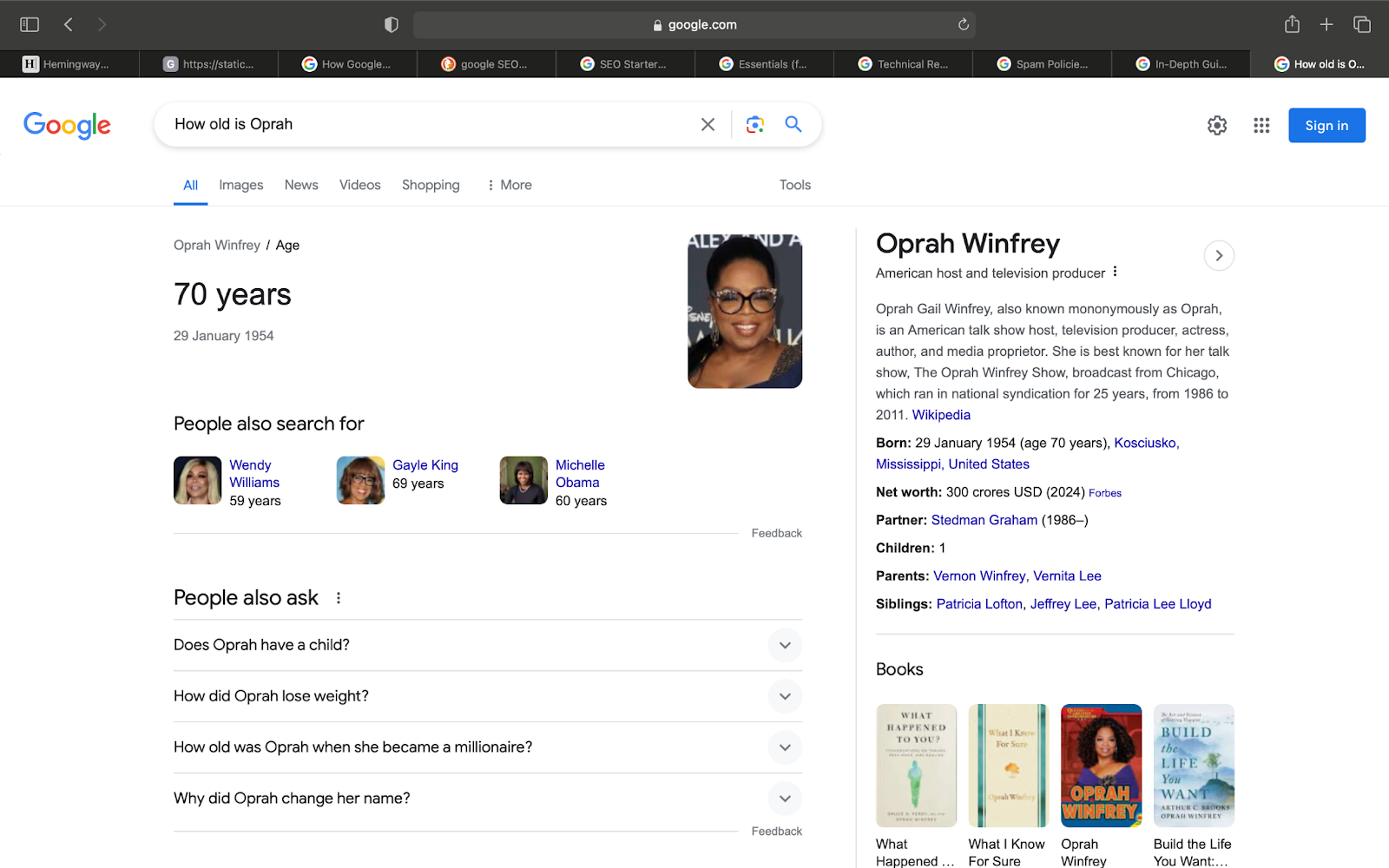
Task: Open Oprah Winfrey portrait photo
Action: coord(745,311)
